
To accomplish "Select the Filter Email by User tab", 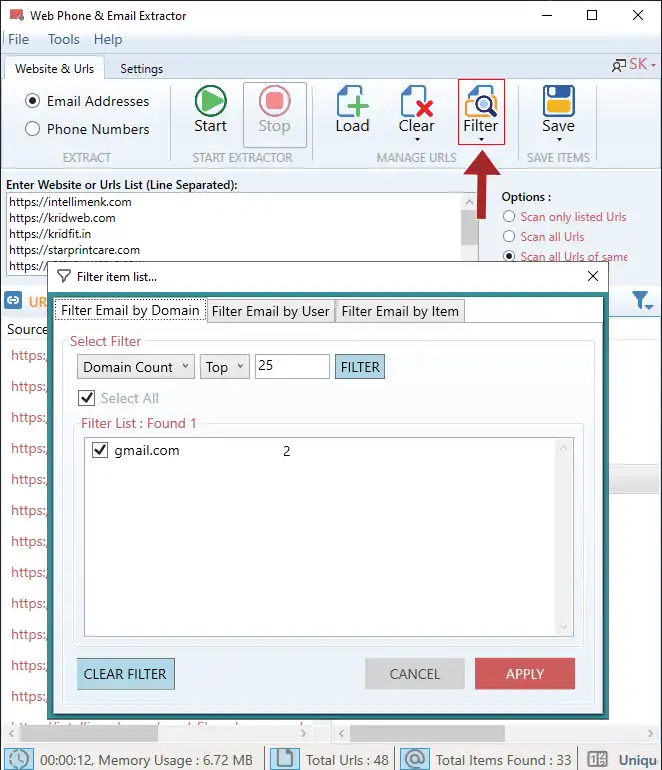I will point(271,311).
